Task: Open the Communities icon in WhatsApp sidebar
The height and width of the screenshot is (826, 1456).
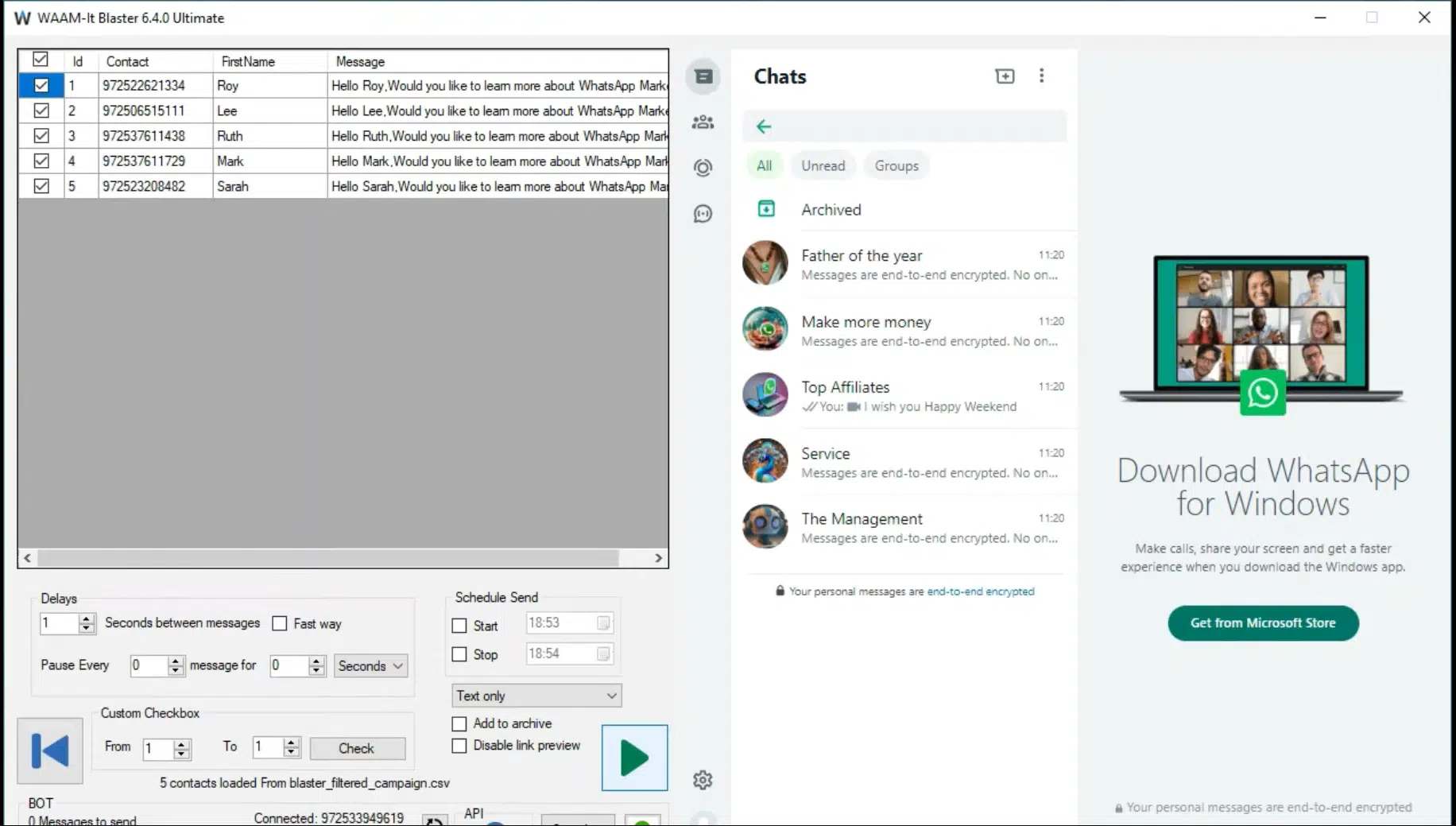Action: pyautogui.click(x=703, y=122)
